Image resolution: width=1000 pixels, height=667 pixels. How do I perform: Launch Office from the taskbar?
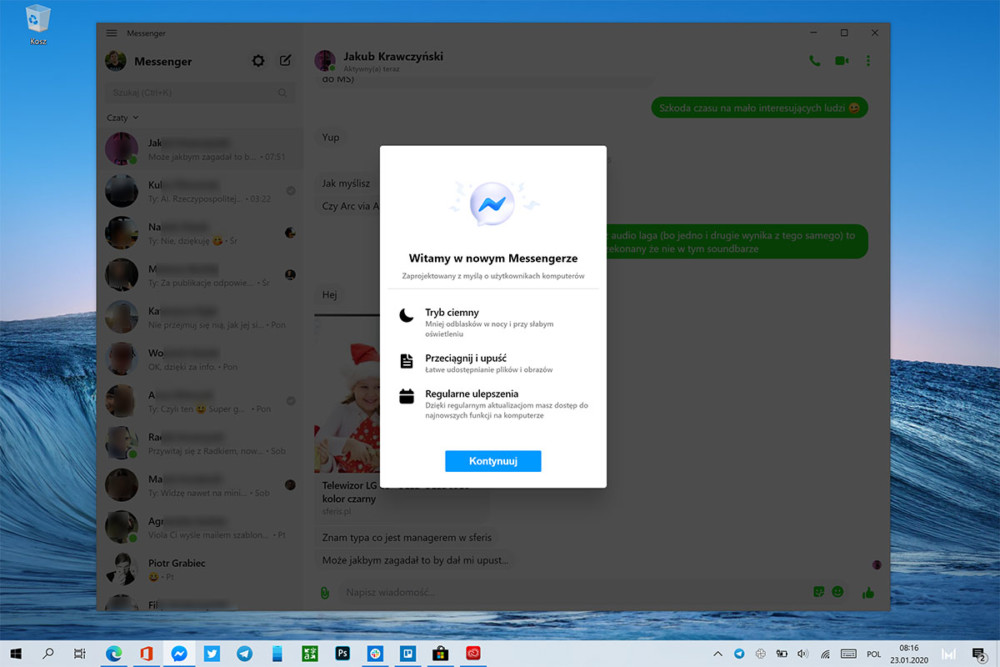147,654
